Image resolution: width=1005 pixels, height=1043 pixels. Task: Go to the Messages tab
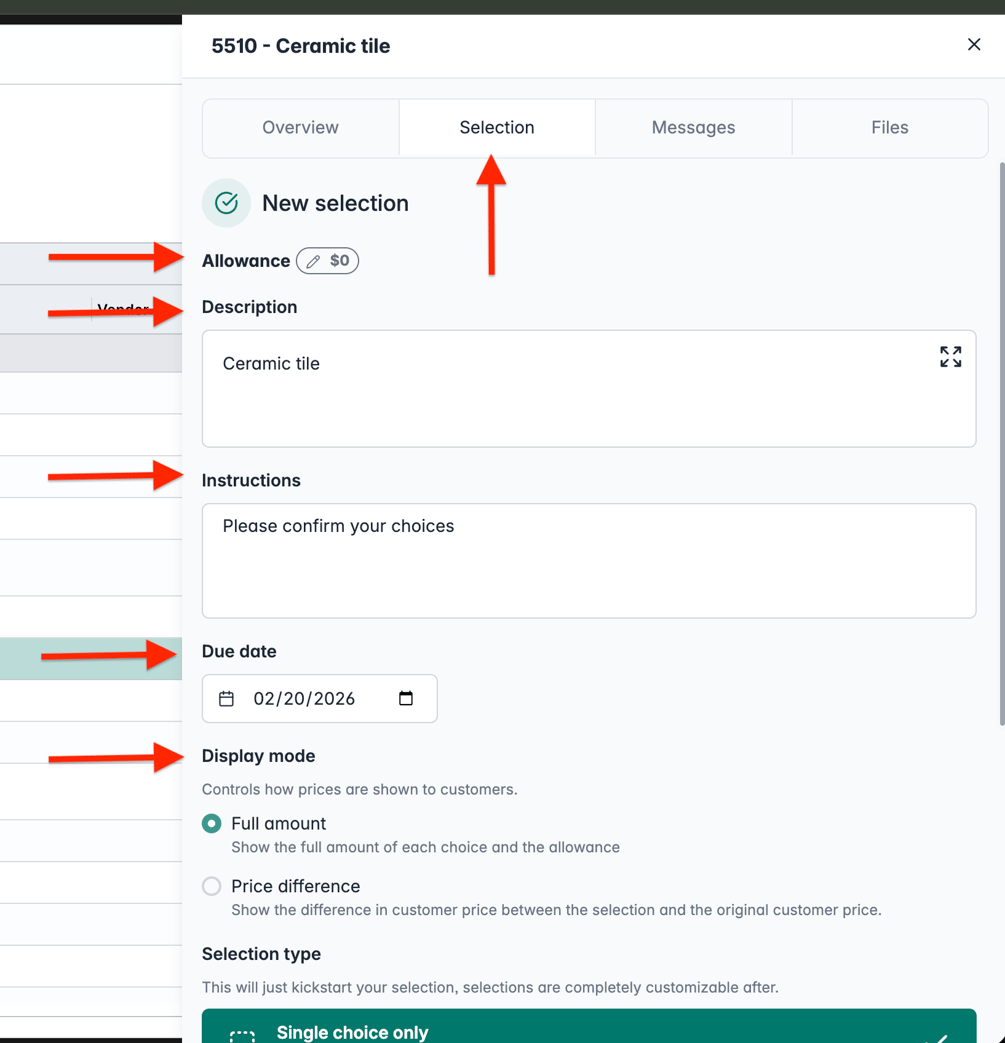[693, 127]
